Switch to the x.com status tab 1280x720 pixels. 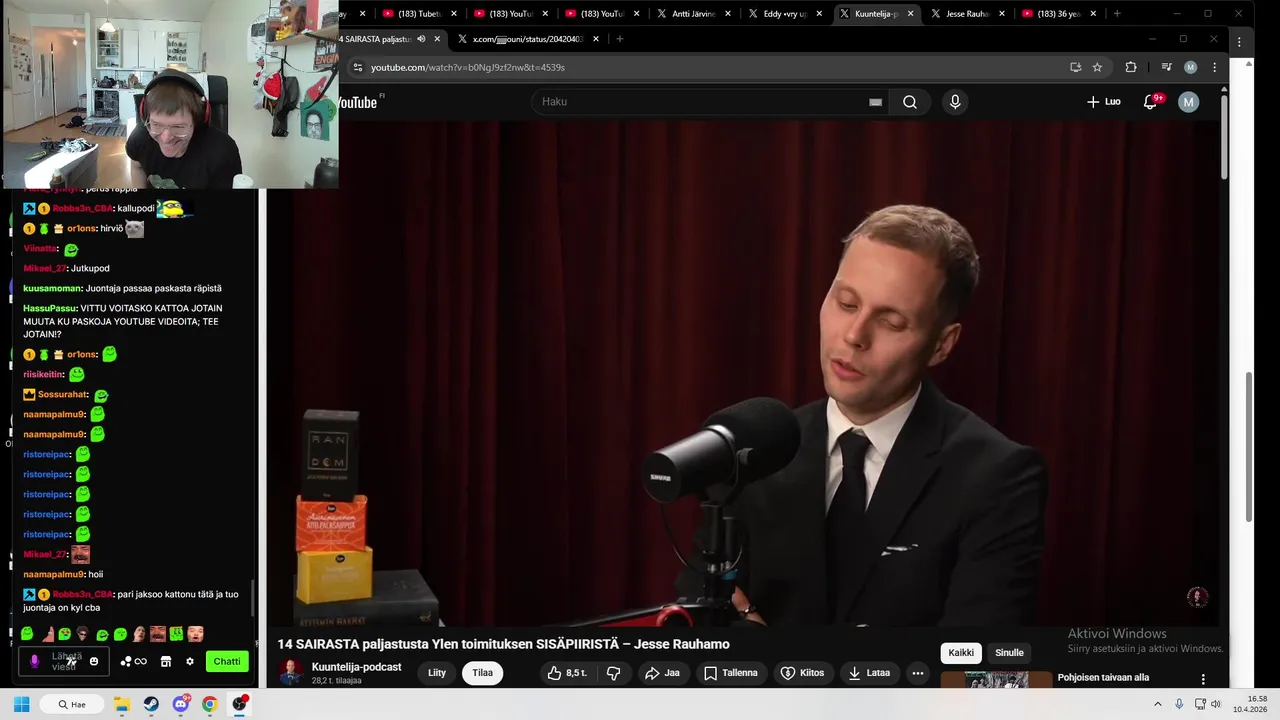(x=527, y=39)
